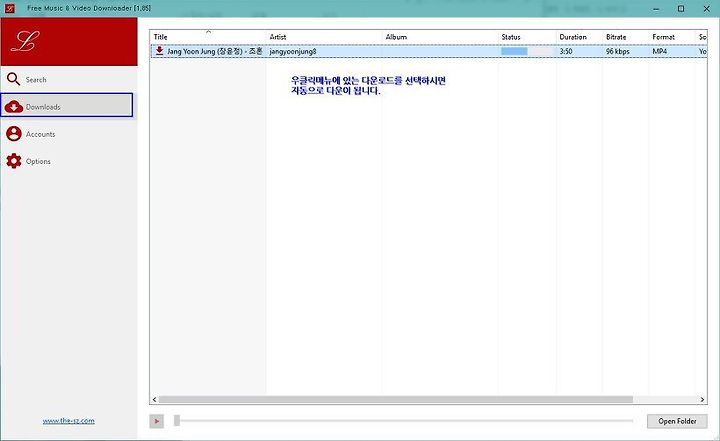Select the Downloads sidebar label
This screenshot has height=441, width=720.
click(43, 107)
